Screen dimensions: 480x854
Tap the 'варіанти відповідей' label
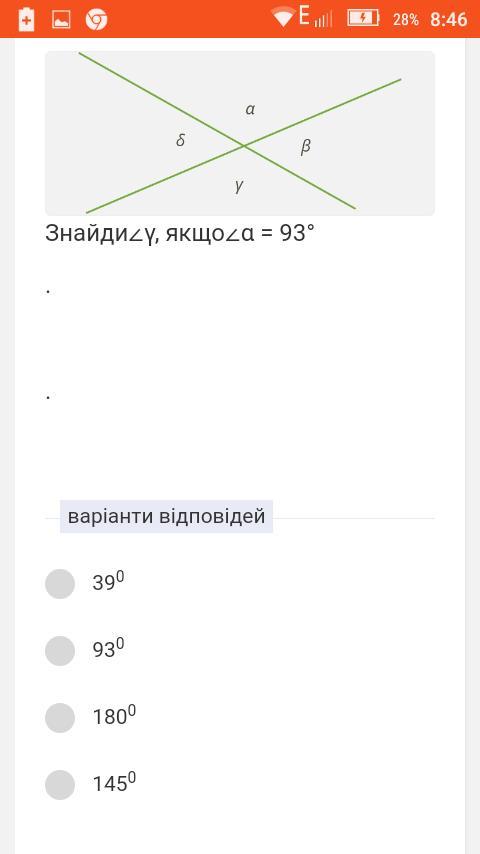click(x=166, y=516)
